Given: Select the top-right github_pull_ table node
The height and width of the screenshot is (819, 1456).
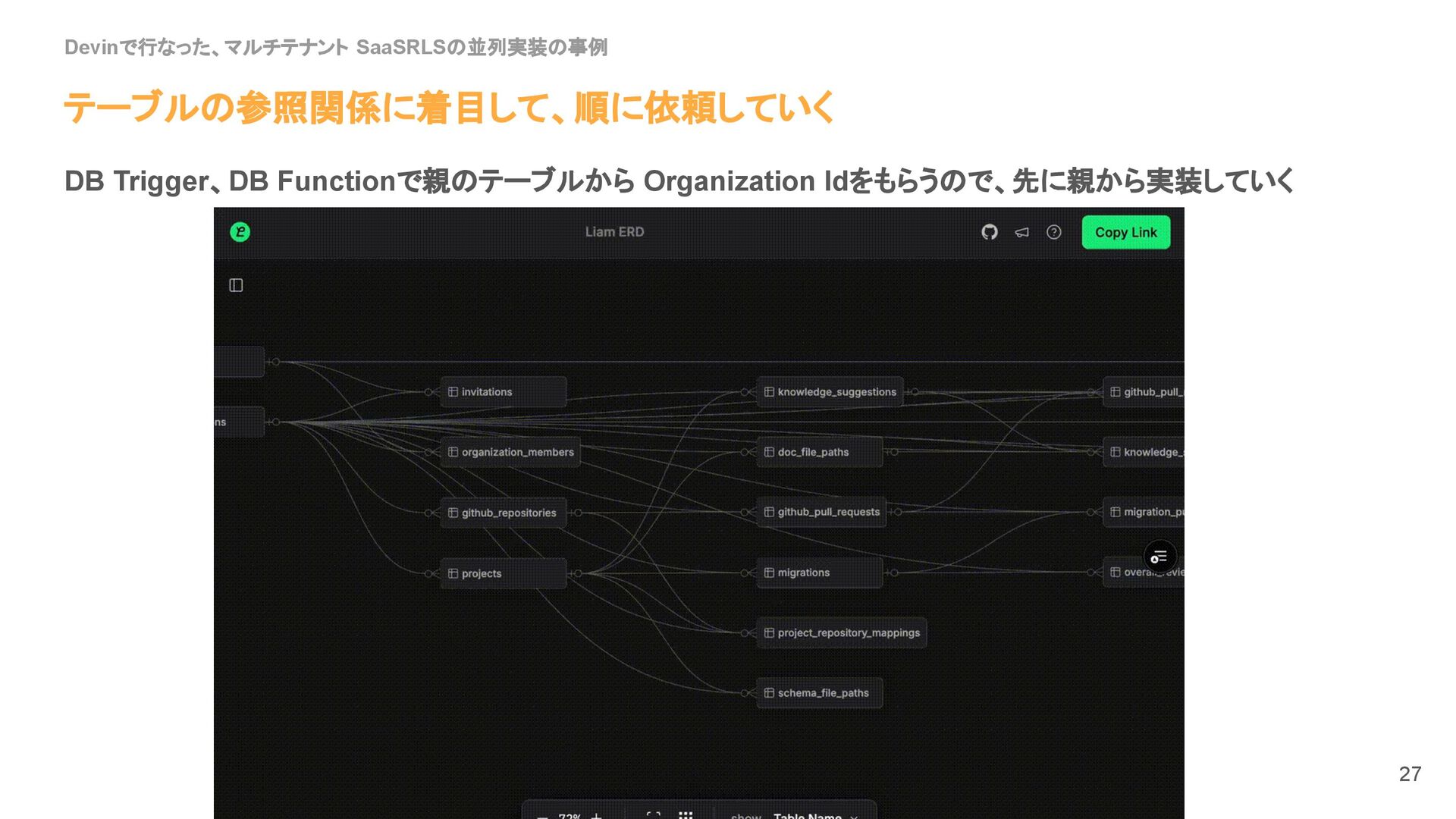Looking at the screenshot, I should [x=1144, y=392].
